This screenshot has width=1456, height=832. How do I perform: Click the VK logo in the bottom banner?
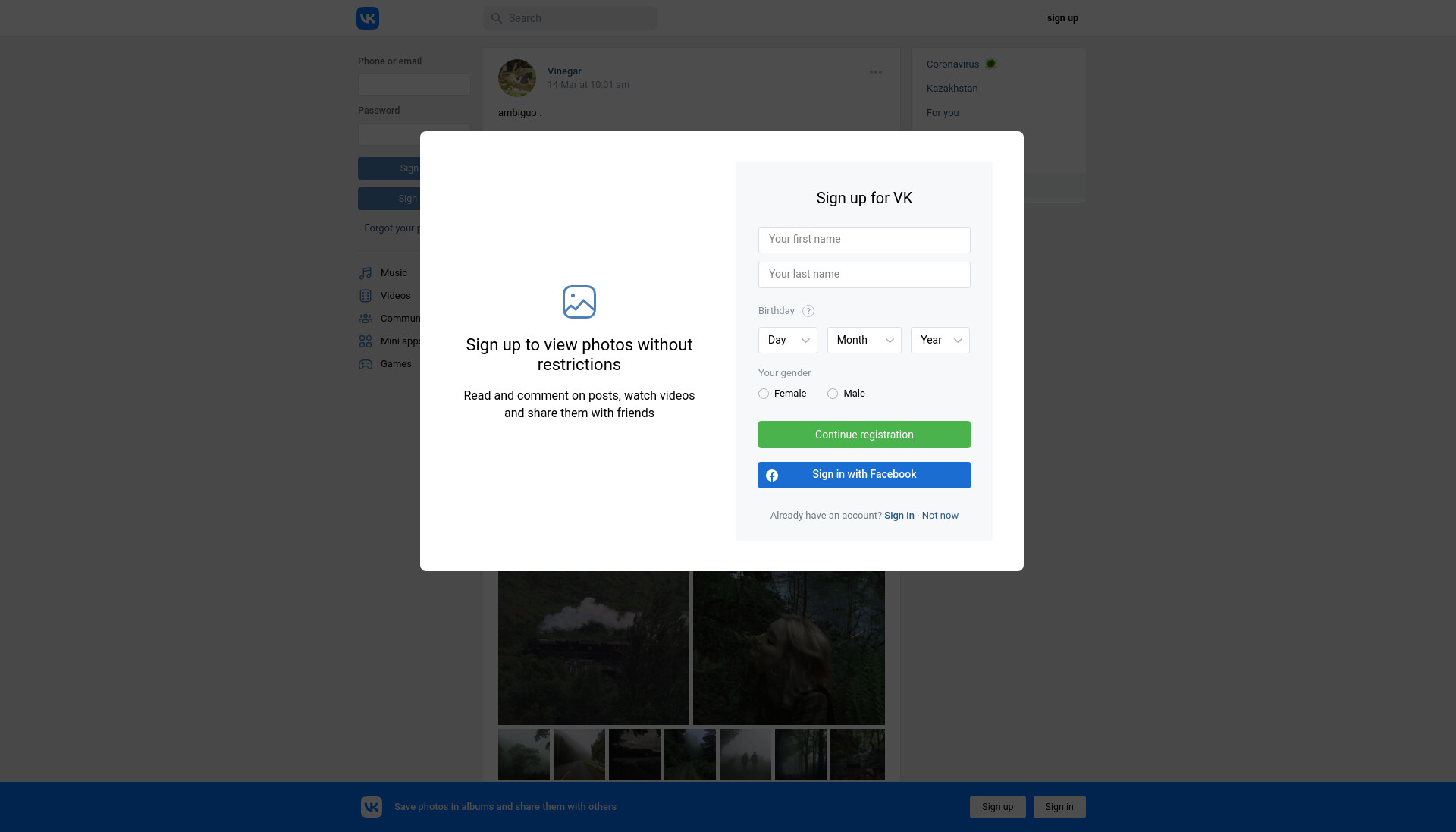pos(372,807)
